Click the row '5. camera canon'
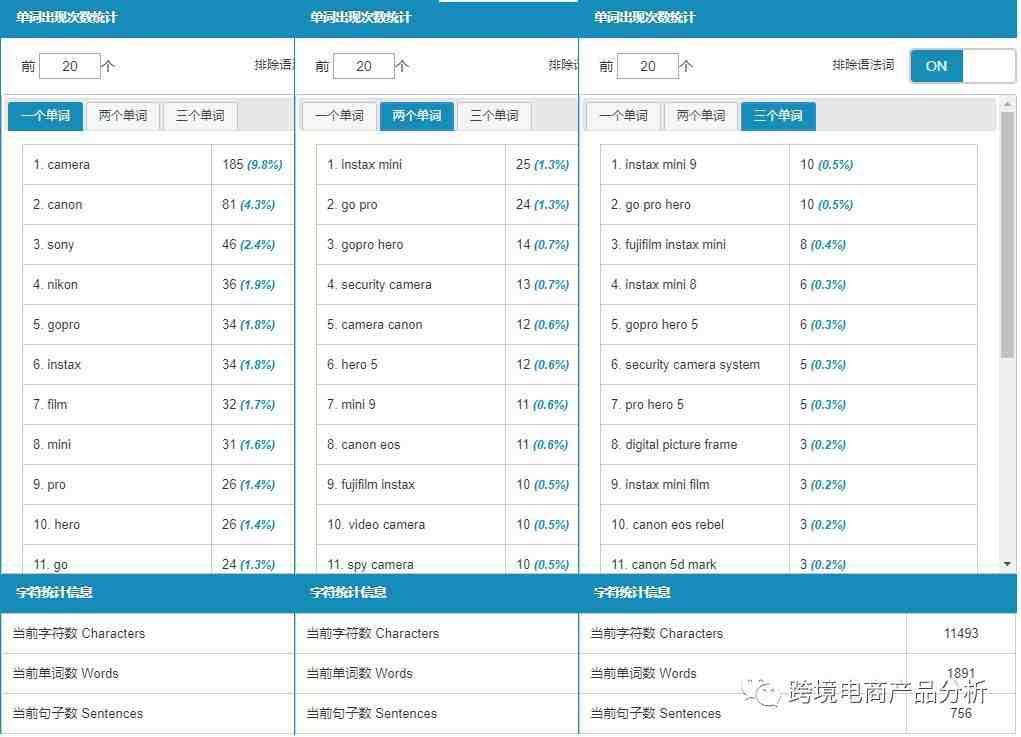The height and width of the screenshot is (737, 1021). pos(447,324)
